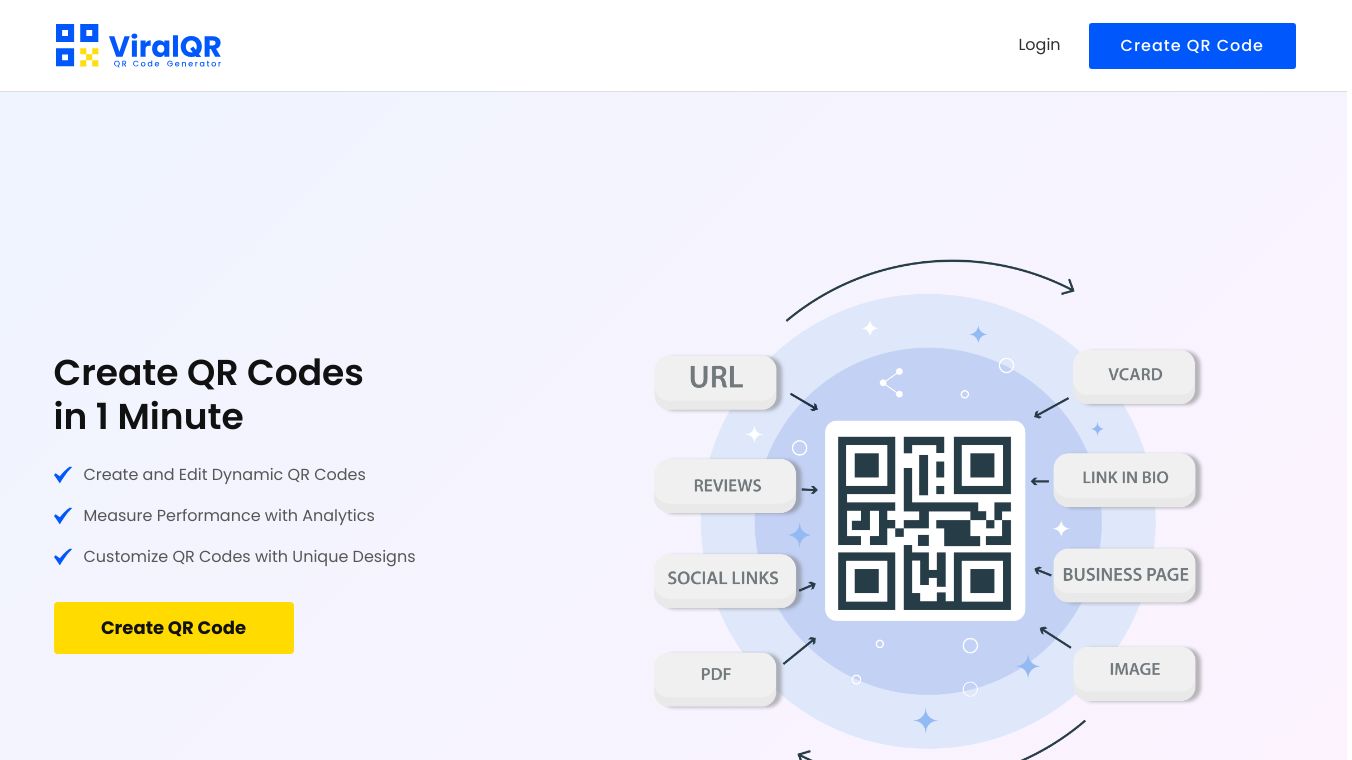The width and height of the screenshot is (1352, 760).
Task: Click the VCARD label in the illustration
Action: point(1135,375)
